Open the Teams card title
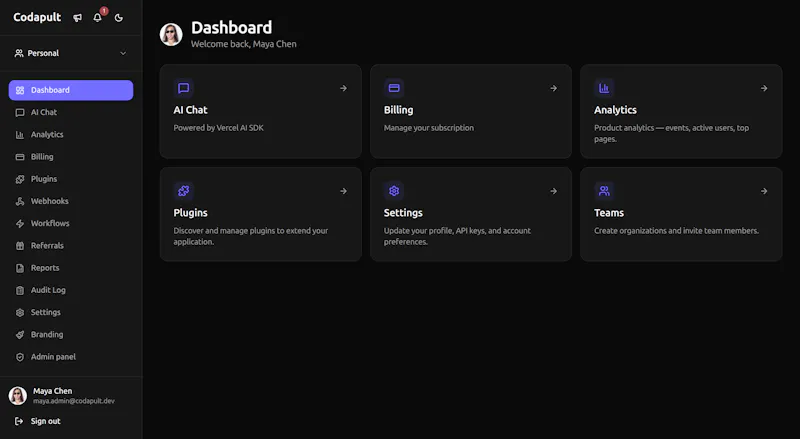 pyautogui.click(x=609, y=213)
